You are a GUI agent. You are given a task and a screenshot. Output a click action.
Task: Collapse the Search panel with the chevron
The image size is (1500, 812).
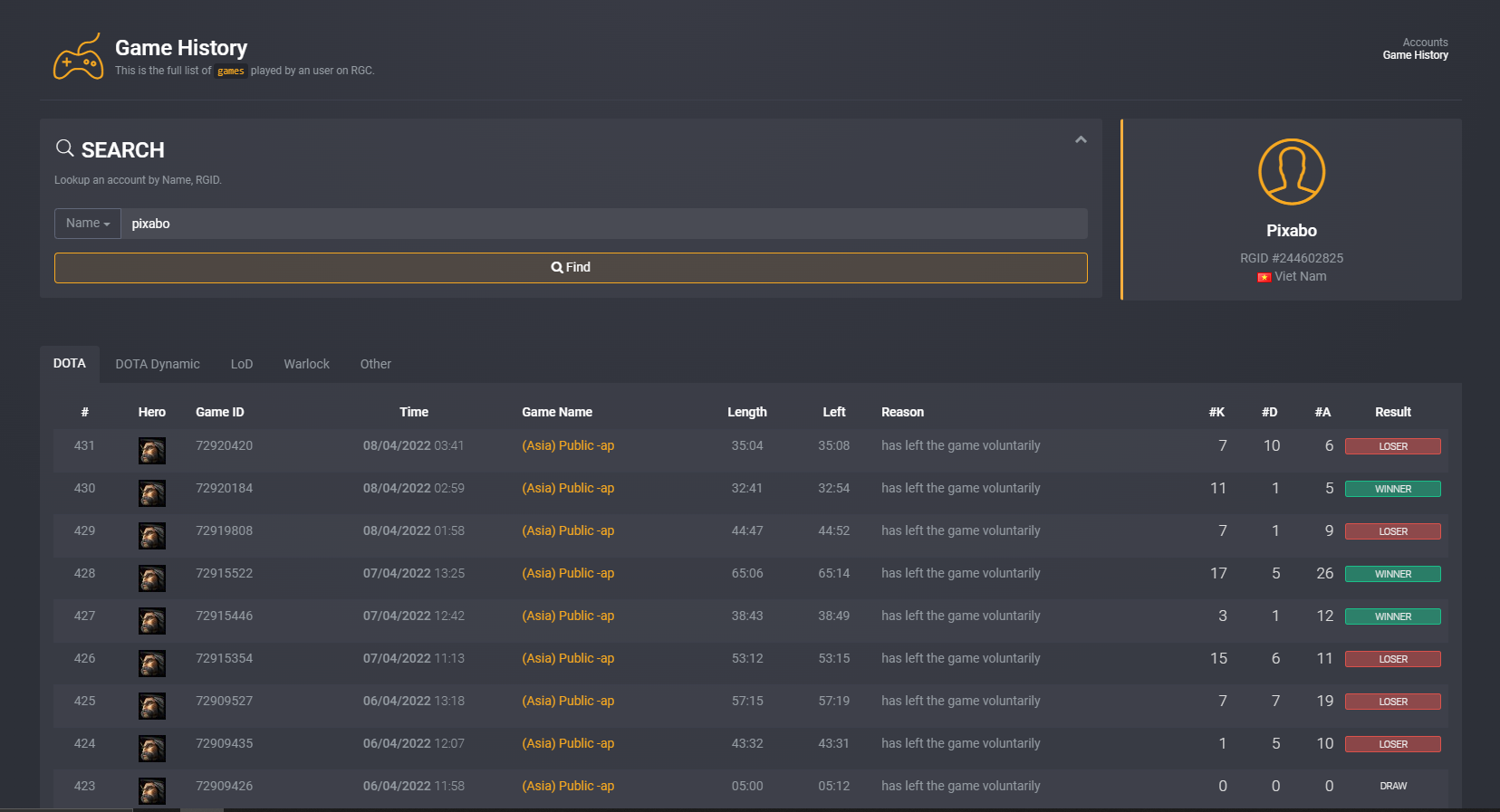tap(1081, 139)
